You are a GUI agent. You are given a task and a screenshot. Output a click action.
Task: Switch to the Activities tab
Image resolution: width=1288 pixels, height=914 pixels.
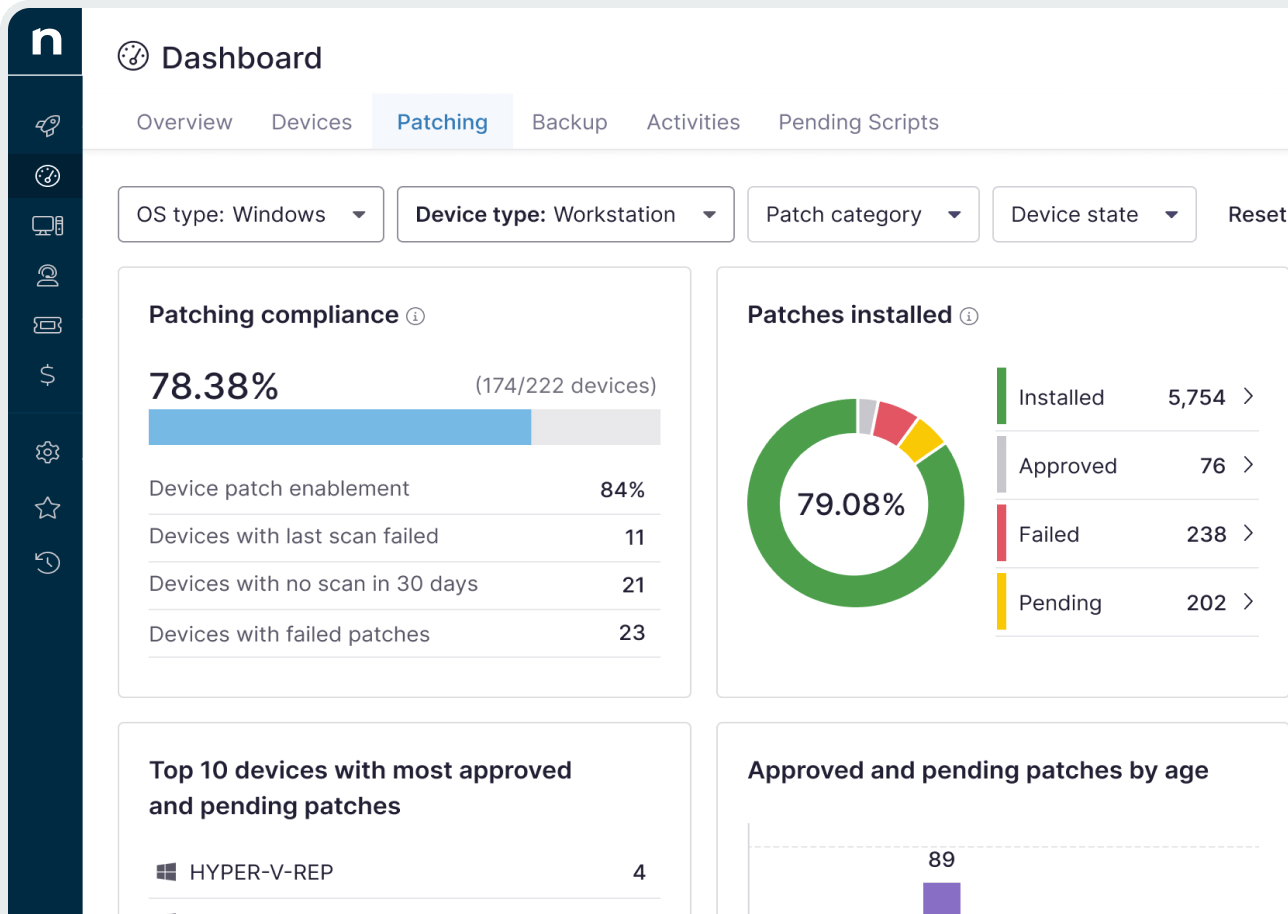pyautogui.click(x=693, y=122)
